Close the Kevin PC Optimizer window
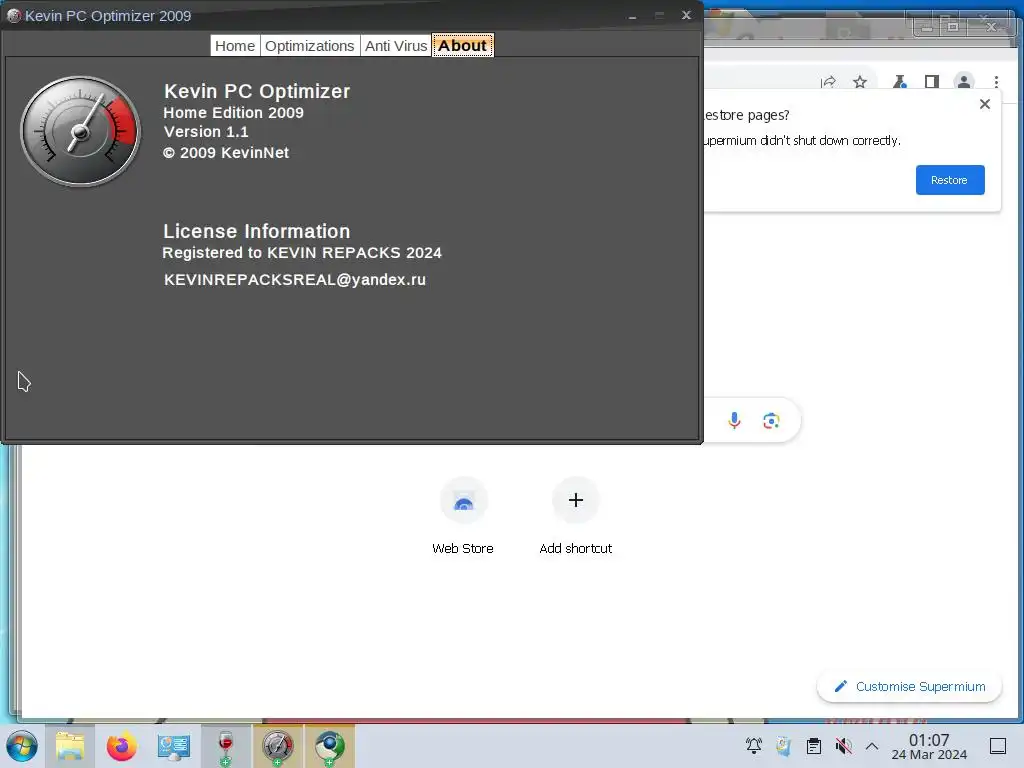The width and height of the screenshot is (1024, 768). 686,15
